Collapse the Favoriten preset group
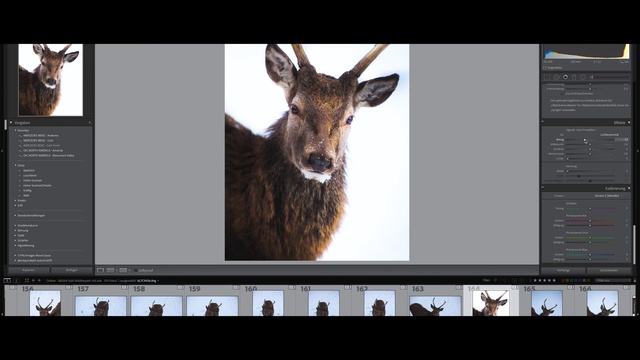The height and width of the screenshot is (360, 640). click(16, 130)
